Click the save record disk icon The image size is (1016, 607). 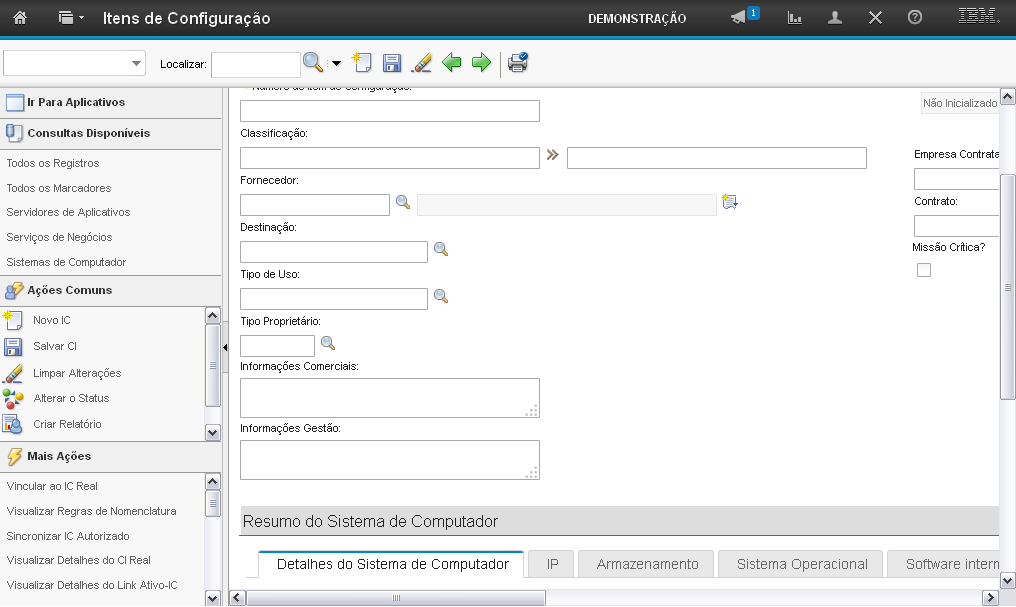click(x=392, y=63)
